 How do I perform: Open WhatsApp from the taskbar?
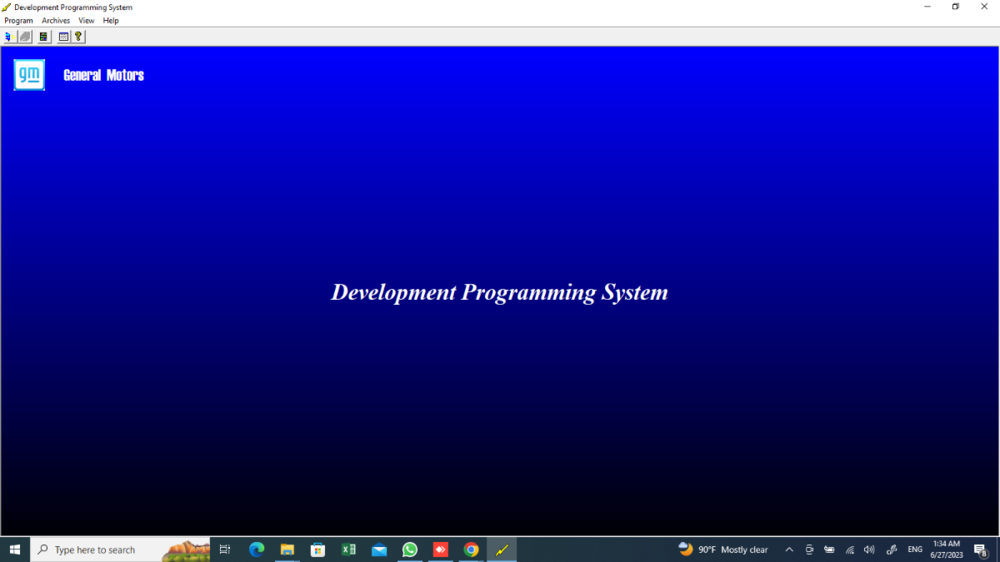click(x=409, y=549)
